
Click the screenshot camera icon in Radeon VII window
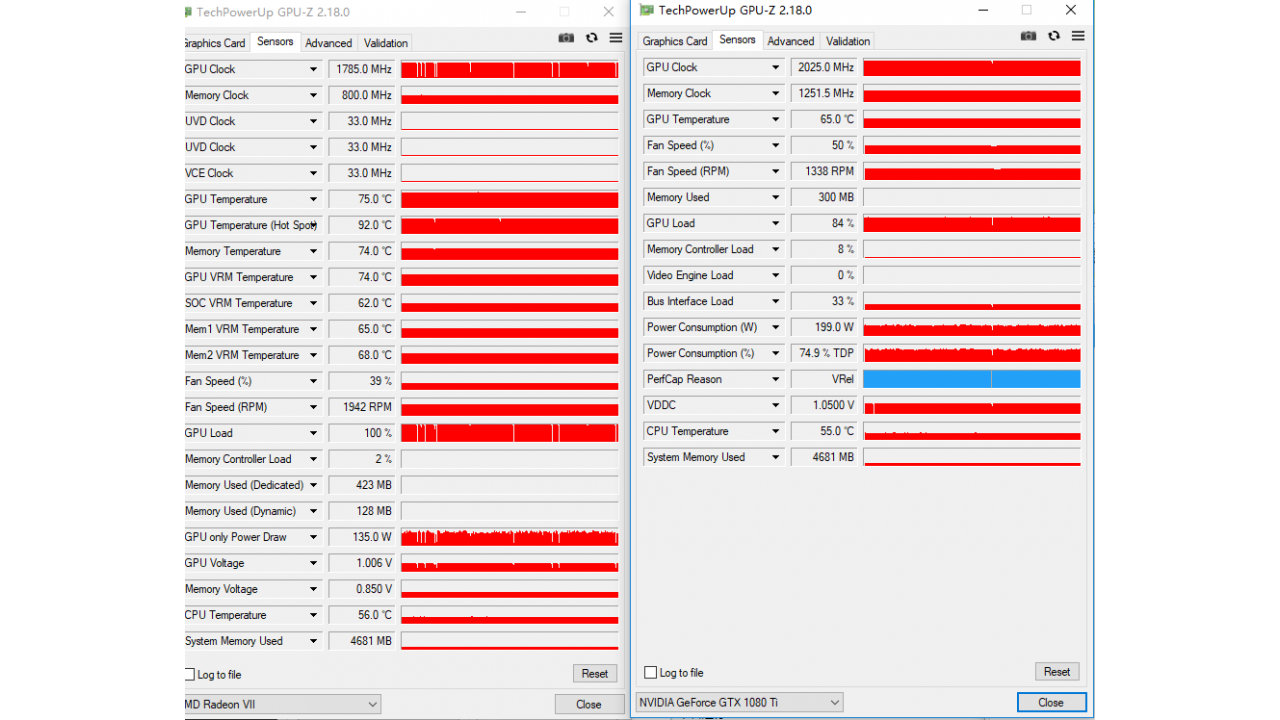coord(566,38)
